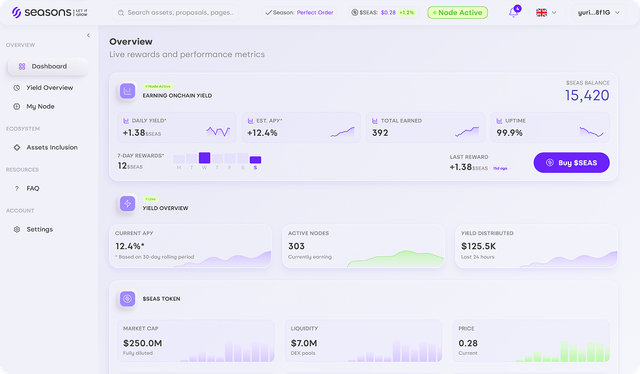Screen dimensions: 640x374
Task: Click the UK flag language icon
Action: [541, 13]
